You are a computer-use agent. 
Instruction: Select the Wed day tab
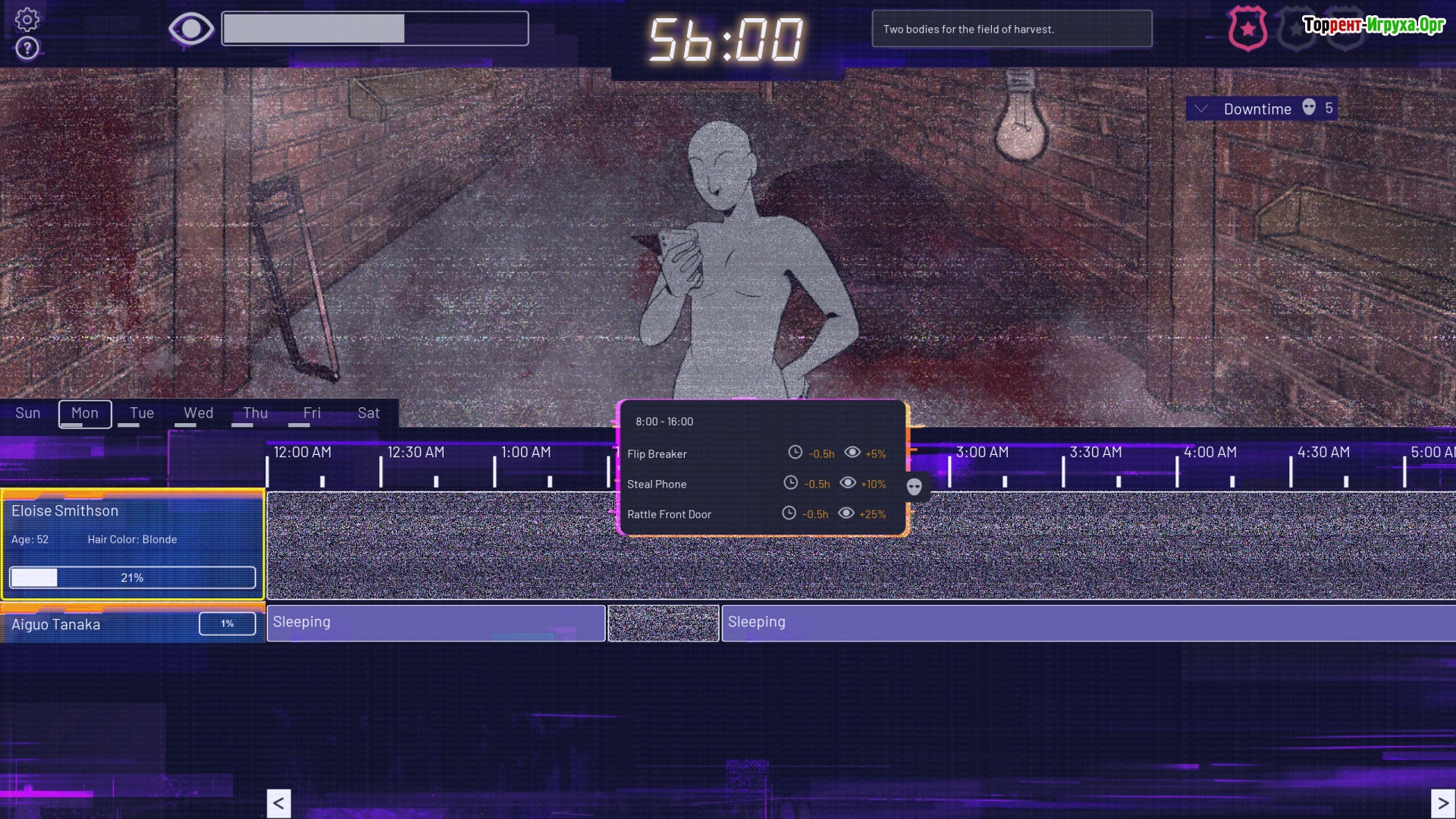coord(199,413)
